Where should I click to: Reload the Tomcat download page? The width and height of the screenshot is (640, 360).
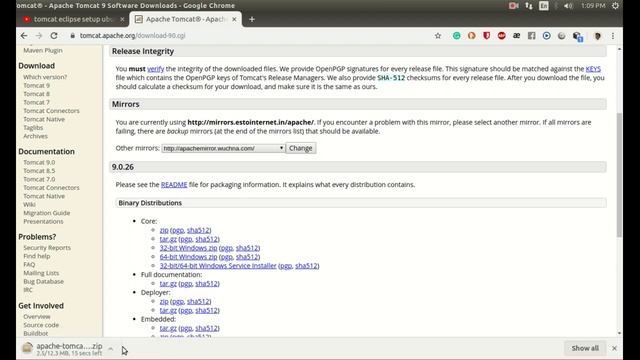pyautogui.click(x=54, y=36)
